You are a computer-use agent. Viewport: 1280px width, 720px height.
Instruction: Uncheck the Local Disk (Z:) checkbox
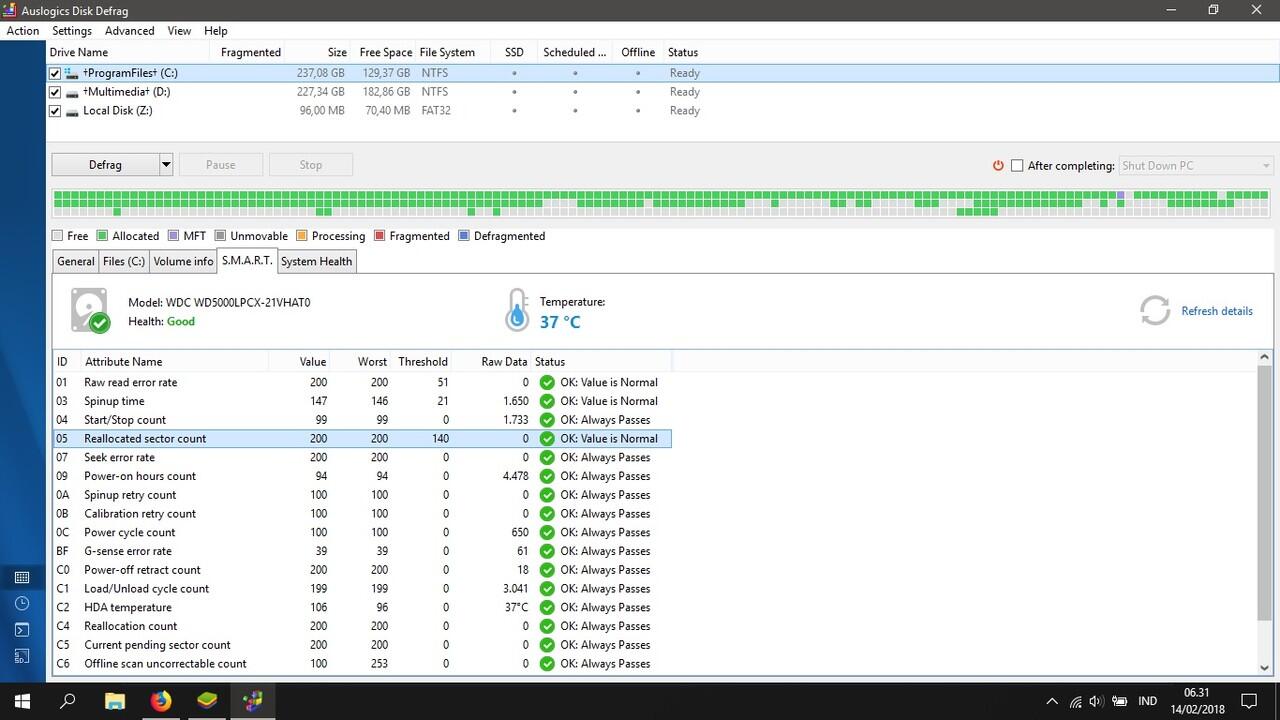pyautogui.click(x=56, y=111)
